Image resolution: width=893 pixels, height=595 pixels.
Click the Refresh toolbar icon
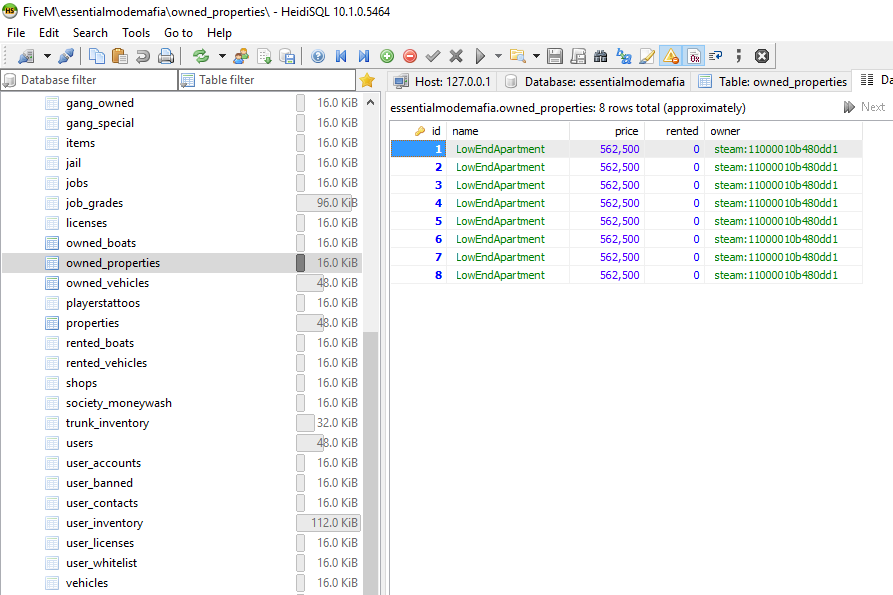[x=201, y=56]
